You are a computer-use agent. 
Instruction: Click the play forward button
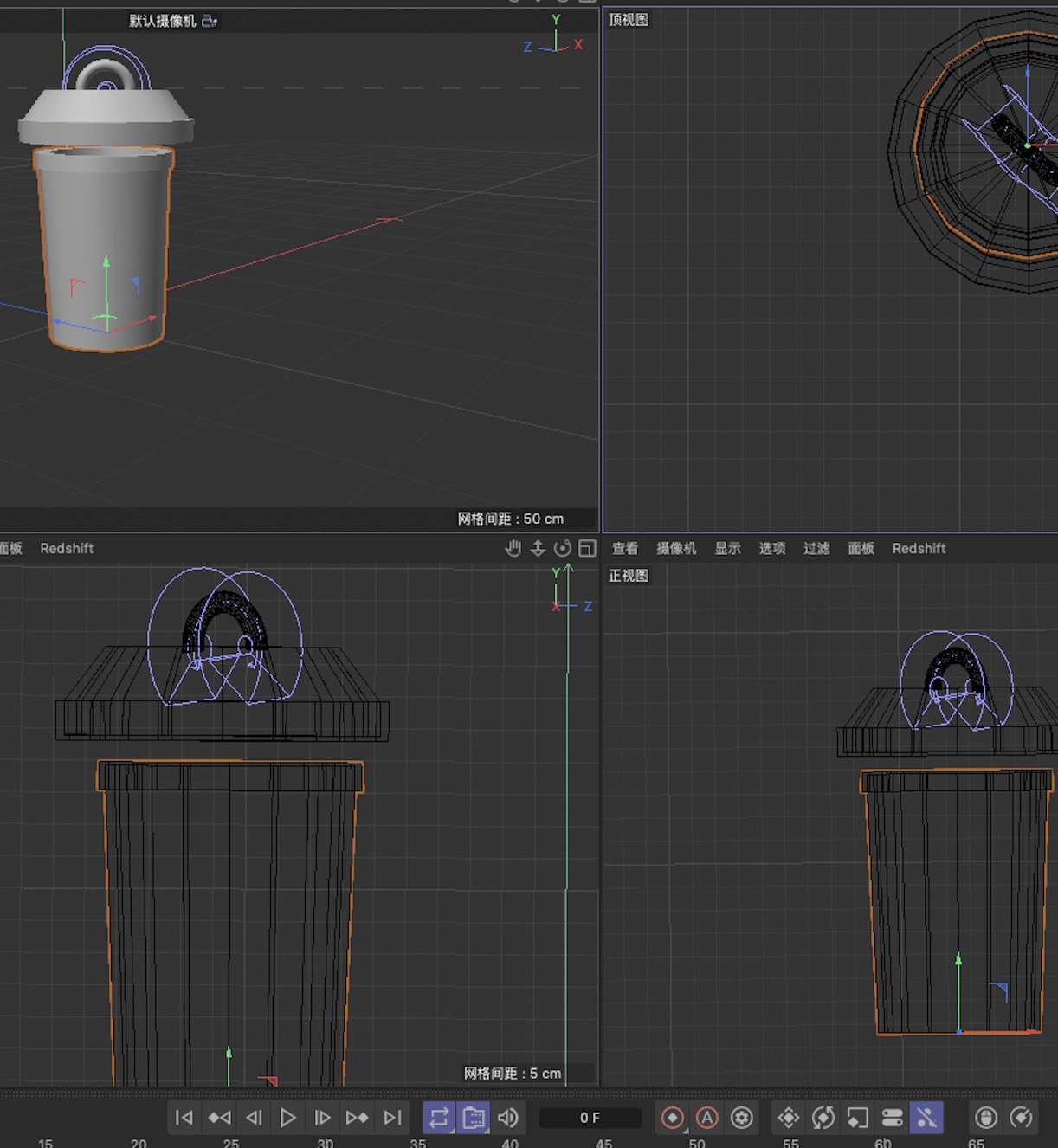click(288, 1118)
